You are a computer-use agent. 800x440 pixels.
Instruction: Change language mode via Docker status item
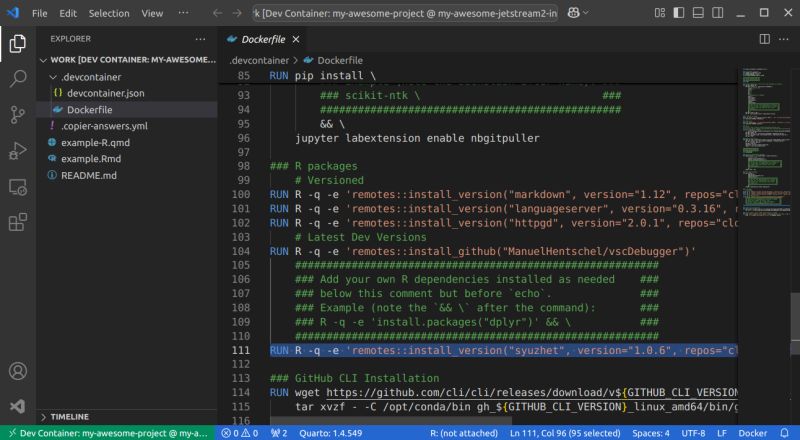(x=753, y=433)
